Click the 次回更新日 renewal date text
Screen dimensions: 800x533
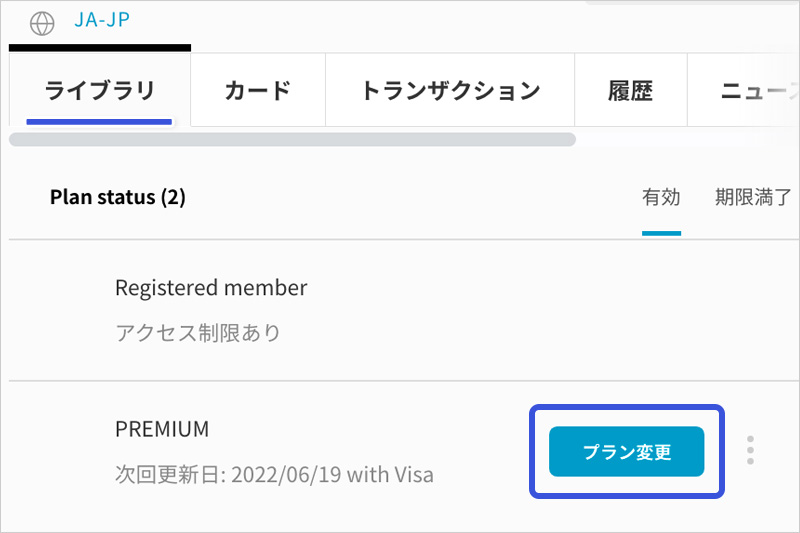274,474
